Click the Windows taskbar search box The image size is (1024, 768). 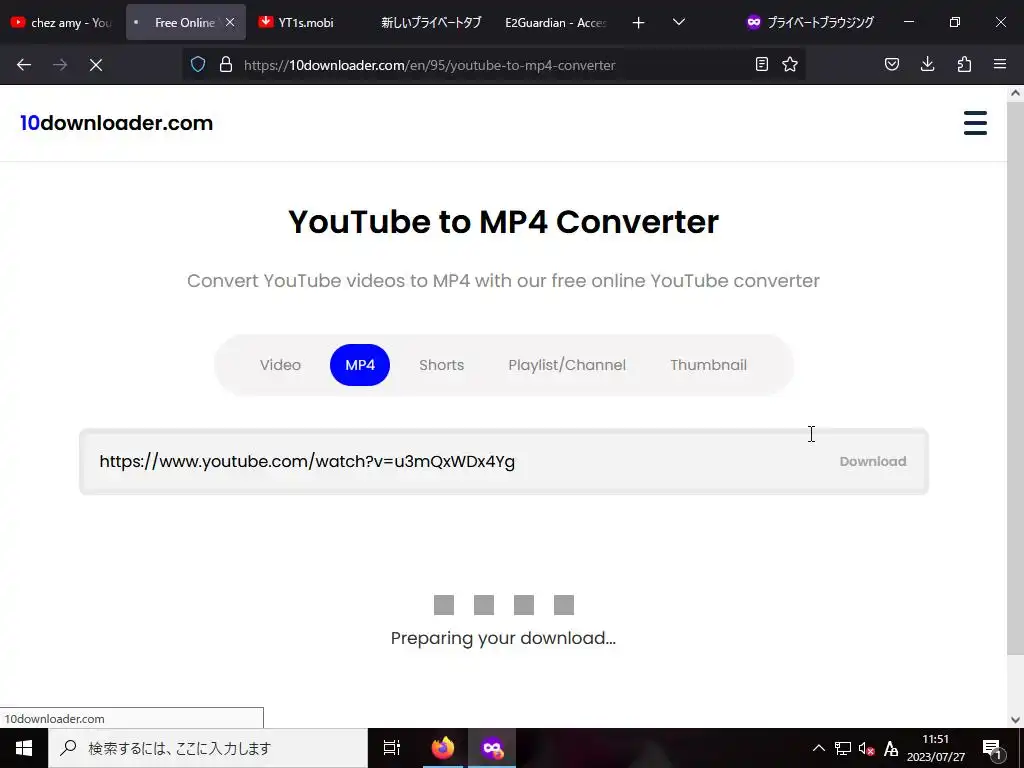click(208, 748)
